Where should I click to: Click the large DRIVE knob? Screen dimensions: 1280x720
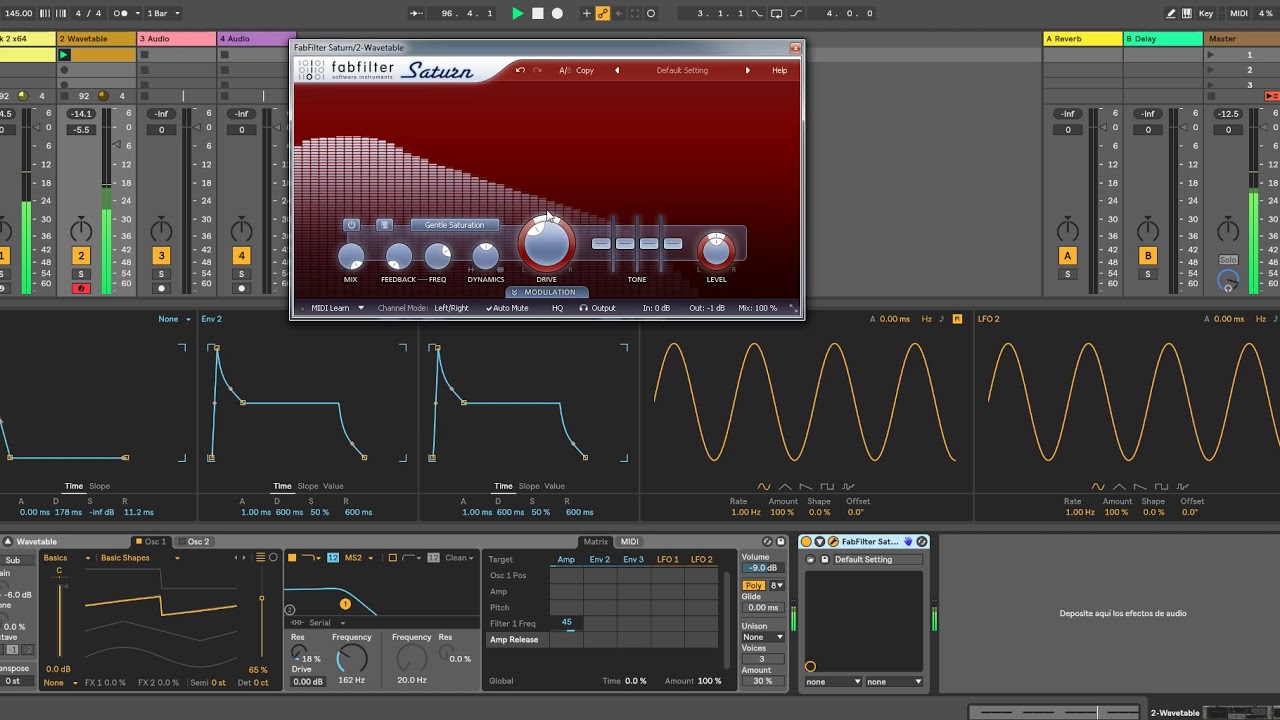pos(546,243)
